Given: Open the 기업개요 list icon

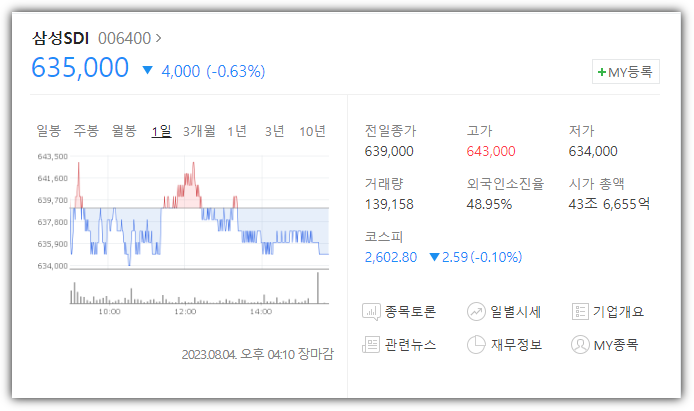Looking at the screenshot, I should pos(580,311).
